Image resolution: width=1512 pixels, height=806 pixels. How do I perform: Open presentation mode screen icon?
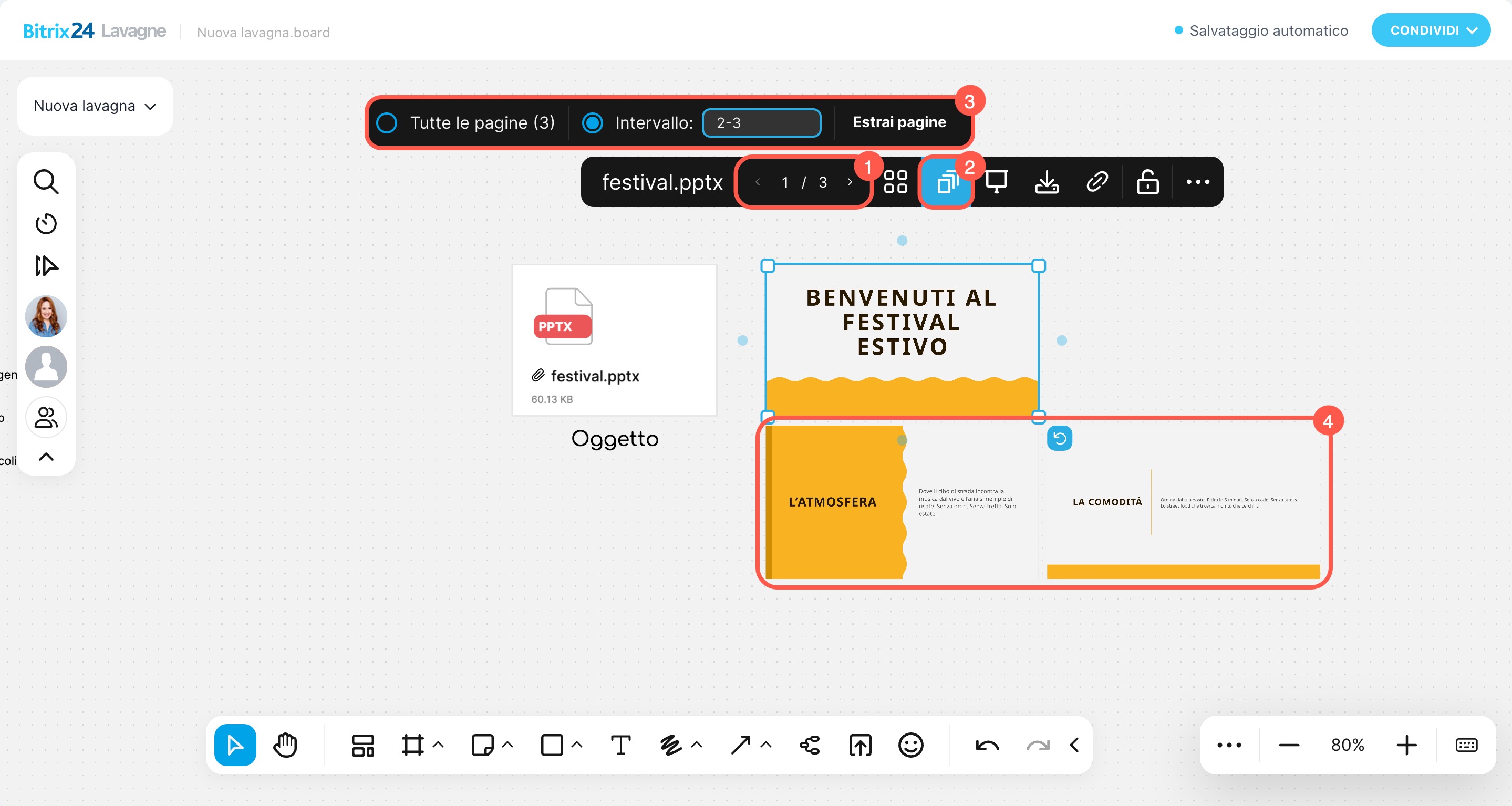pos(997,182)
